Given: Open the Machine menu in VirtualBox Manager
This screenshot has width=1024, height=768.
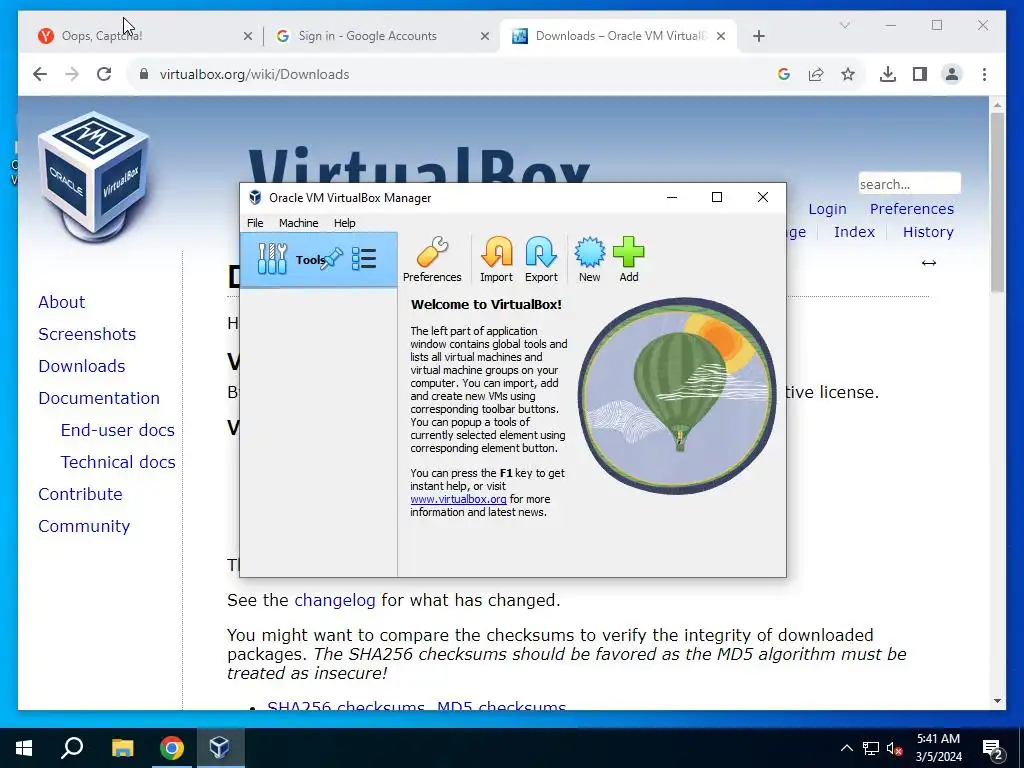Looking at the screenshot, I should click(298, 223).
